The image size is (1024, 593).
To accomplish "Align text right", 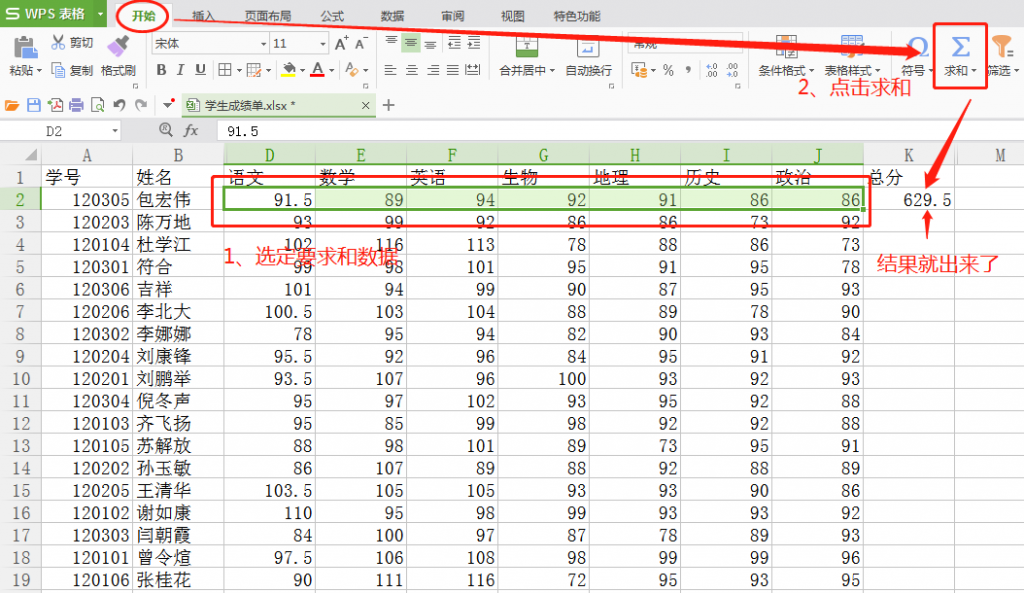I will (432, 70).
